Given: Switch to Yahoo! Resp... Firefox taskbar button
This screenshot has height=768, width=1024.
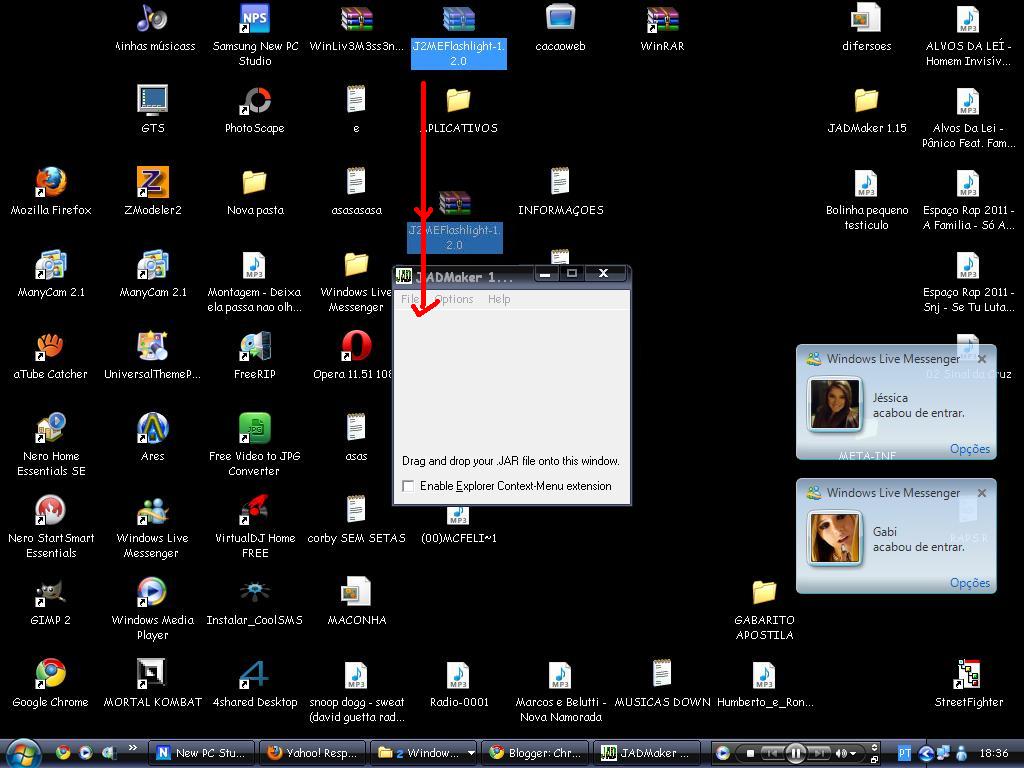Looking at the screenshot, I should click(x=312, y=753).
